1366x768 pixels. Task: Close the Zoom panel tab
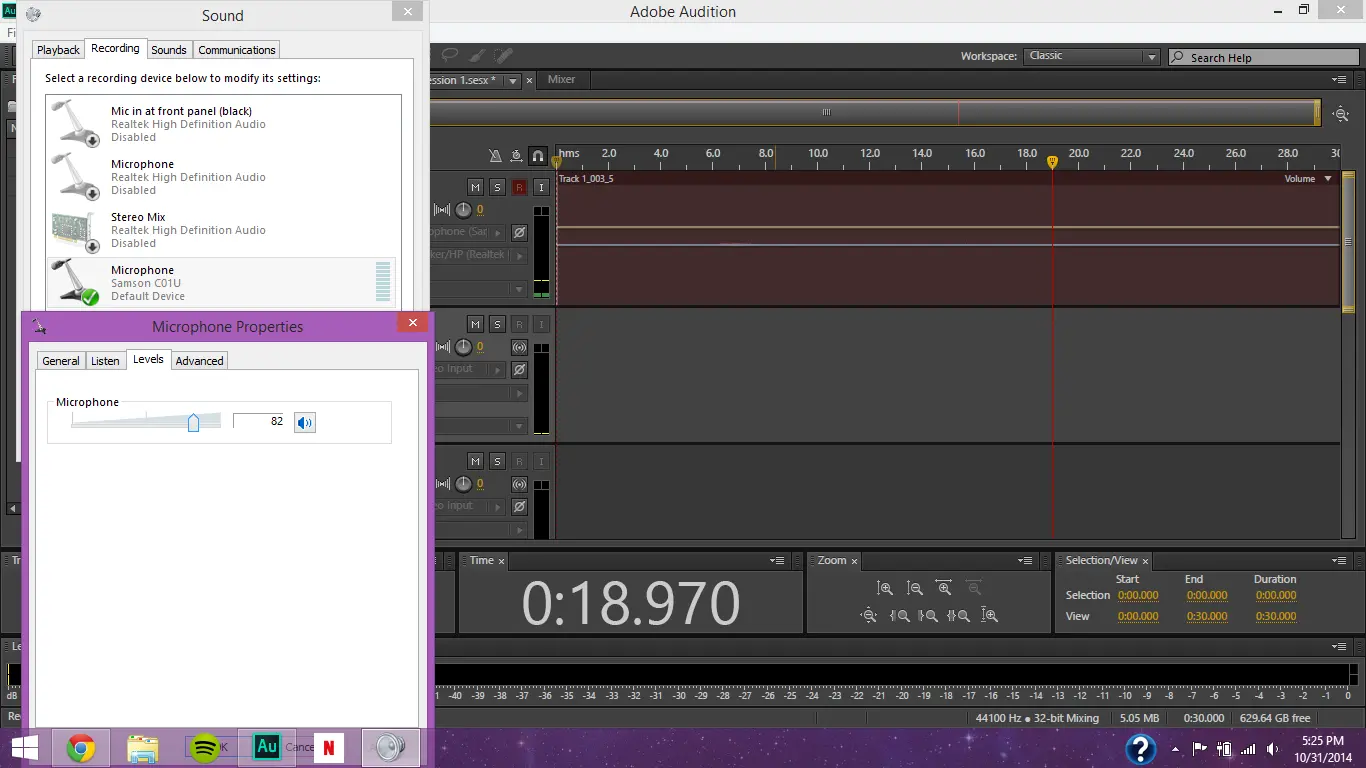(x=854, y=561)
